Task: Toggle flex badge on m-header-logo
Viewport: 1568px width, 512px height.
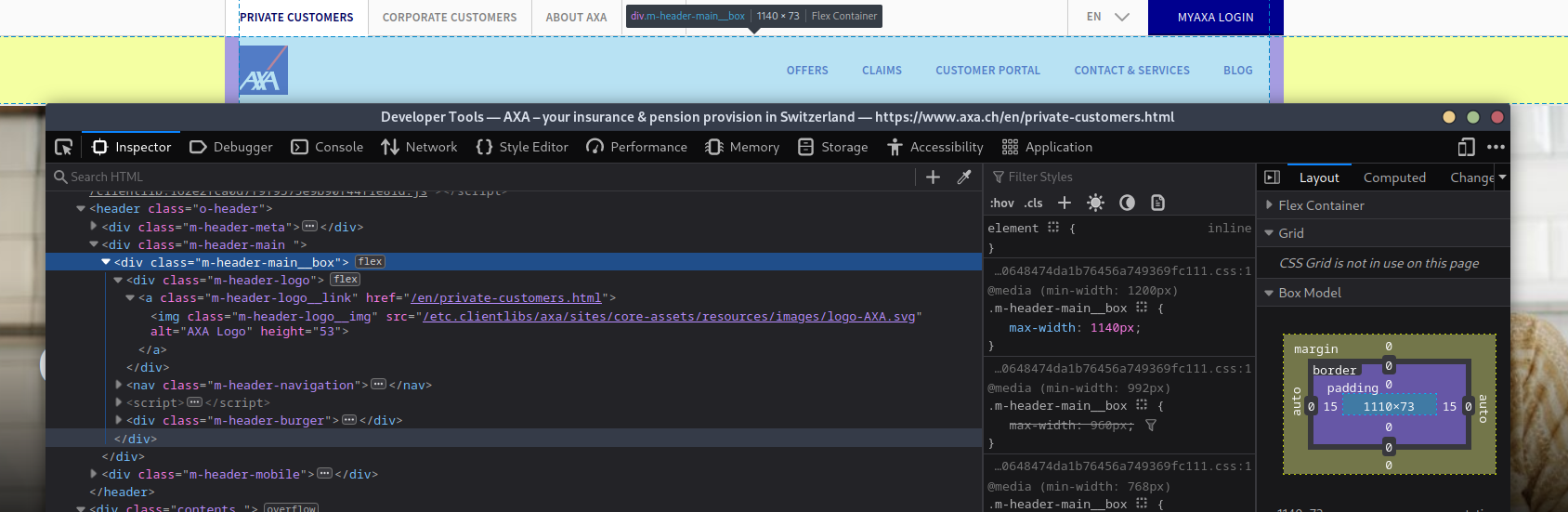Action: 346,280
